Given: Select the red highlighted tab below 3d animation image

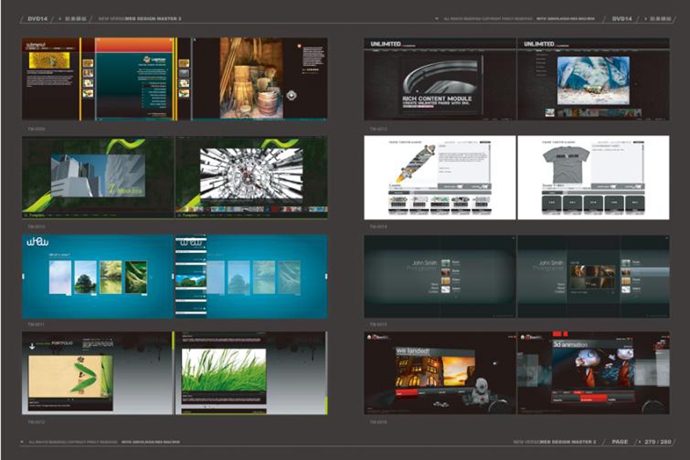Looking at the screenshot, I should coord(594,399).
